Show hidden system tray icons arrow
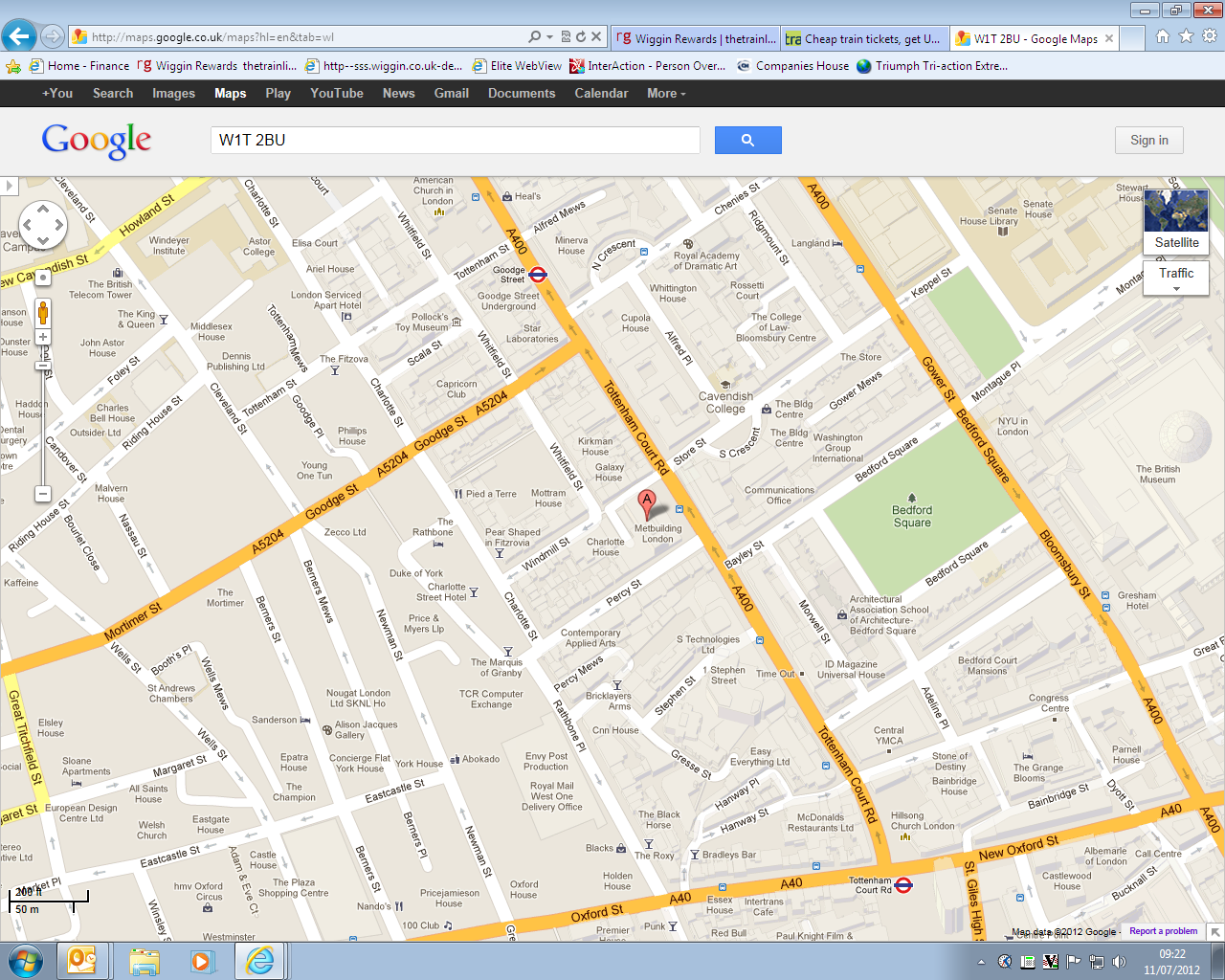The image size is (1225, 980). (x=981, y=962)
